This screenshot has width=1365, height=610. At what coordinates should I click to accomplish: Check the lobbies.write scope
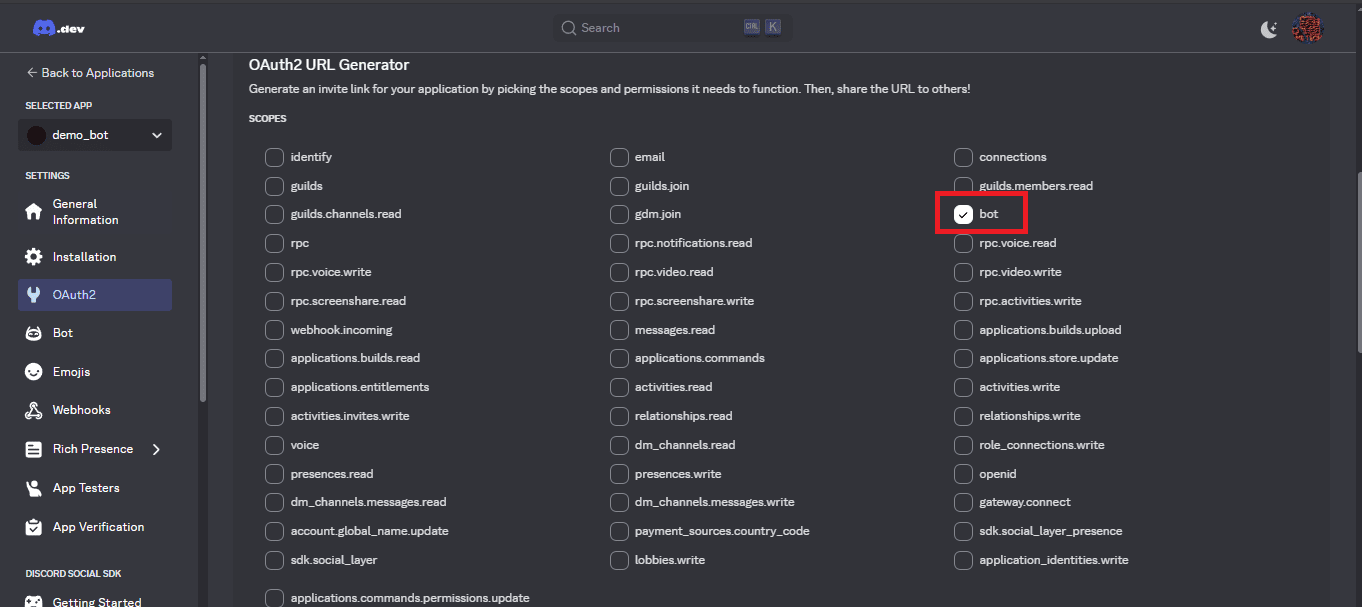619,560
